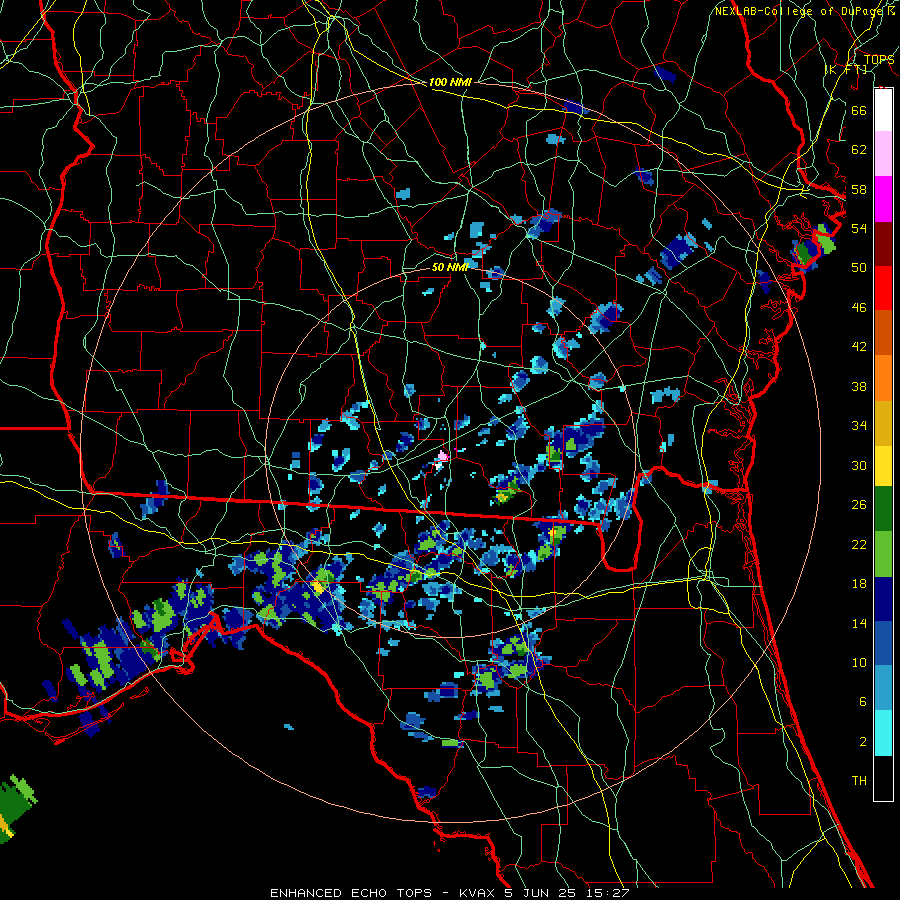Click the 50 NMI range ring label
This screenshot has width=900, height=900.
tap(449, 267)
